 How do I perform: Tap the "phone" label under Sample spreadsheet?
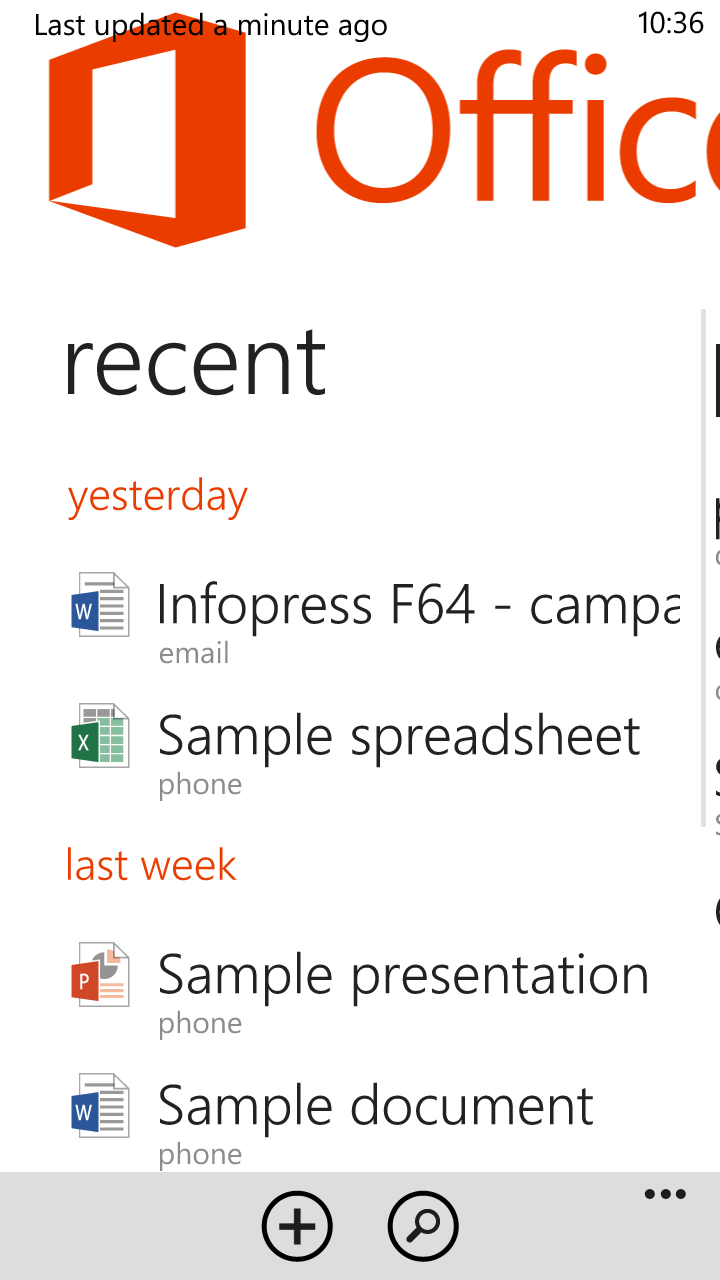coord(200,784)
